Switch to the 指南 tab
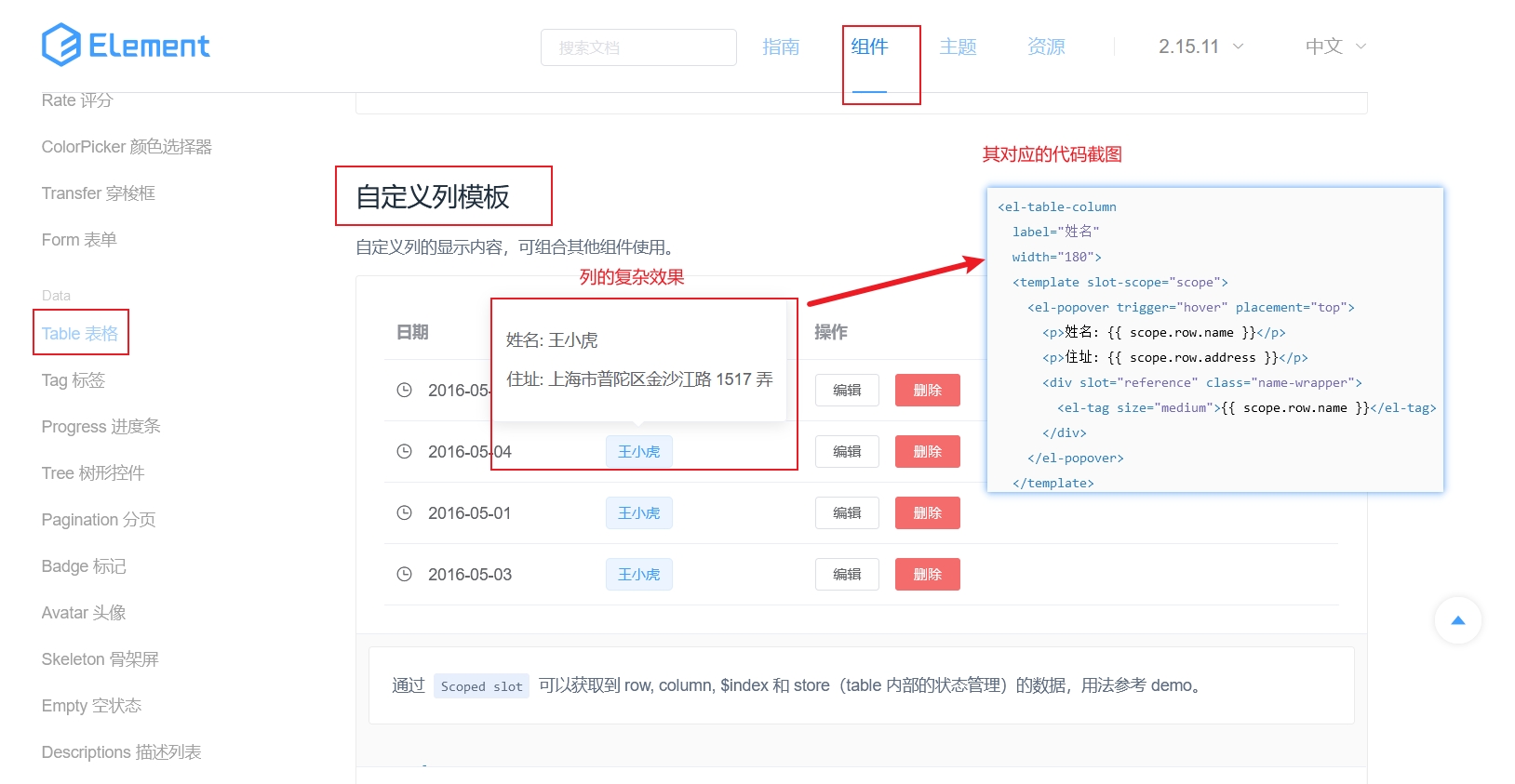This screenshot has height=784, width=1515. click(x=780, y=47)
